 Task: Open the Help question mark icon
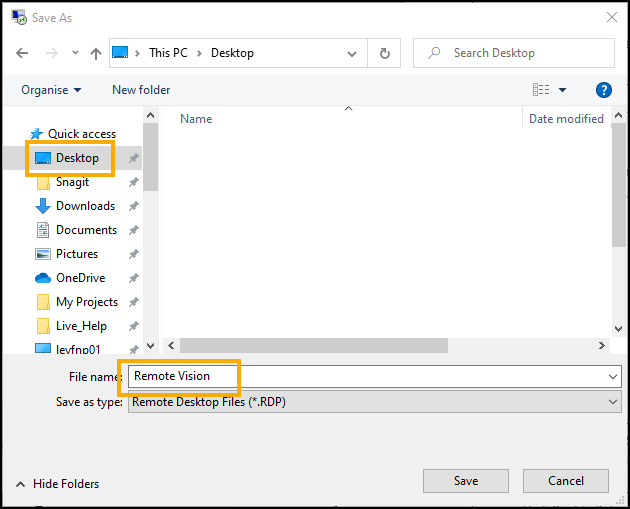click(603, 90)
